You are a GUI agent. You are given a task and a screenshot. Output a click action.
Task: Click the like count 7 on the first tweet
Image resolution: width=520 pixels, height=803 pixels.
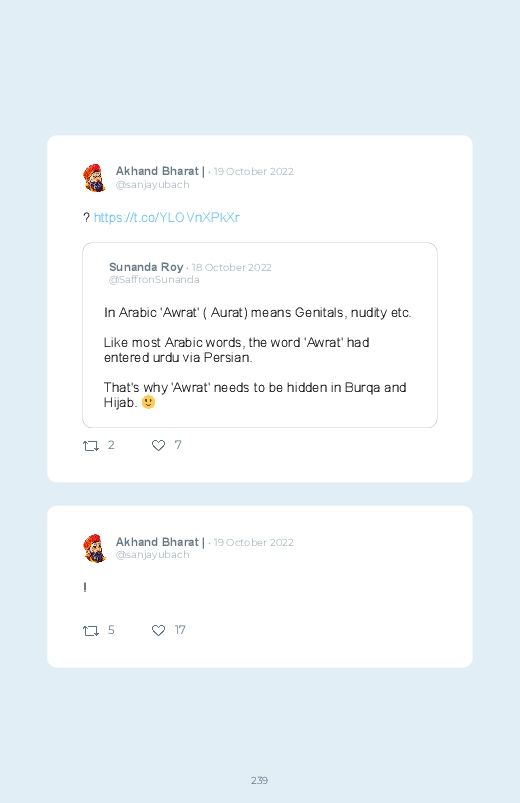point(178,445)
